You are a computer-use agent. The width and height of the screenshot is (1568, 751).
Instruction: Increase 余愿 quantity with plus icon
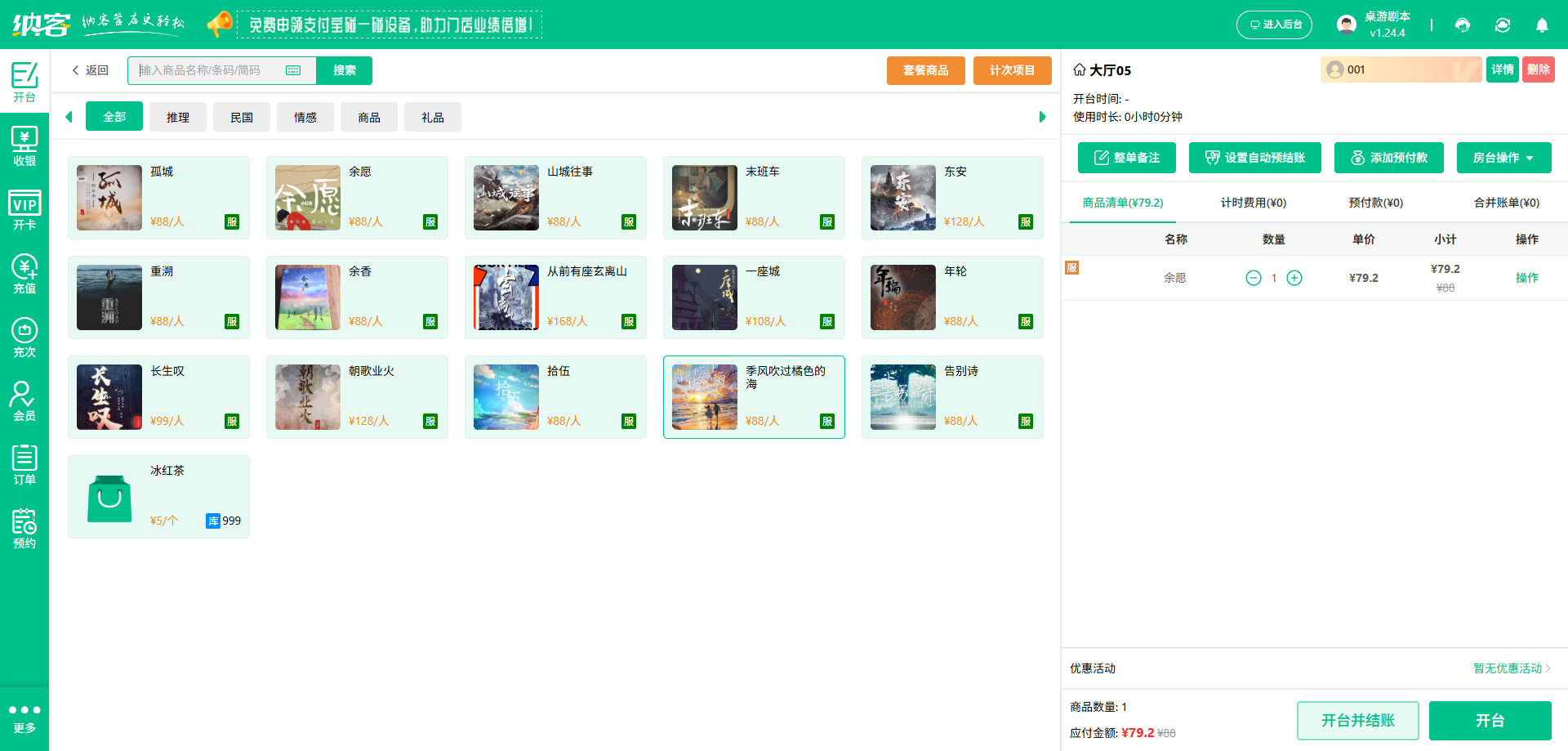1294,278
